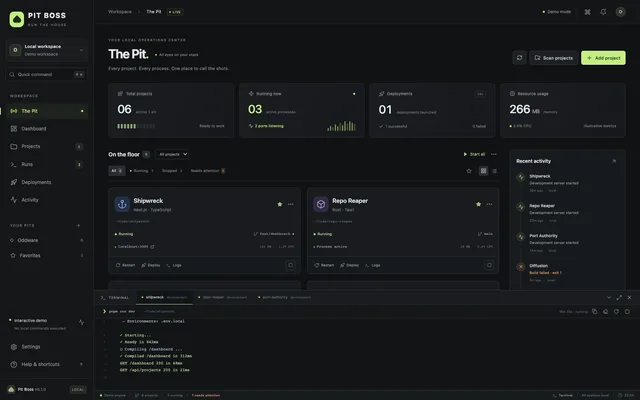640x400 pixels.
Task: Deploy the Repo Reaper project
Action: [x=349, y=265]
